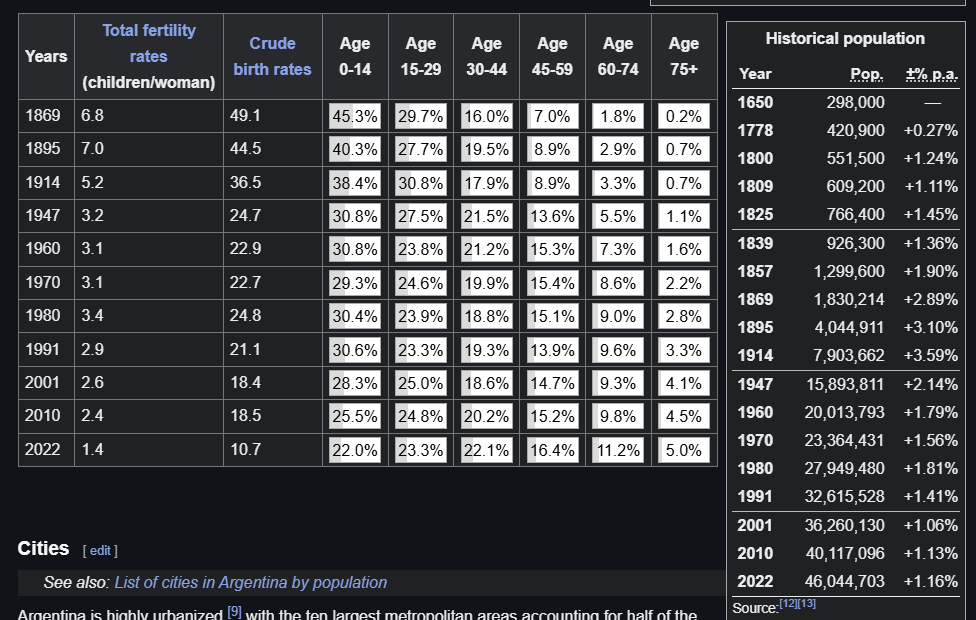Open the Crude birth rates link

pos(272,56)
